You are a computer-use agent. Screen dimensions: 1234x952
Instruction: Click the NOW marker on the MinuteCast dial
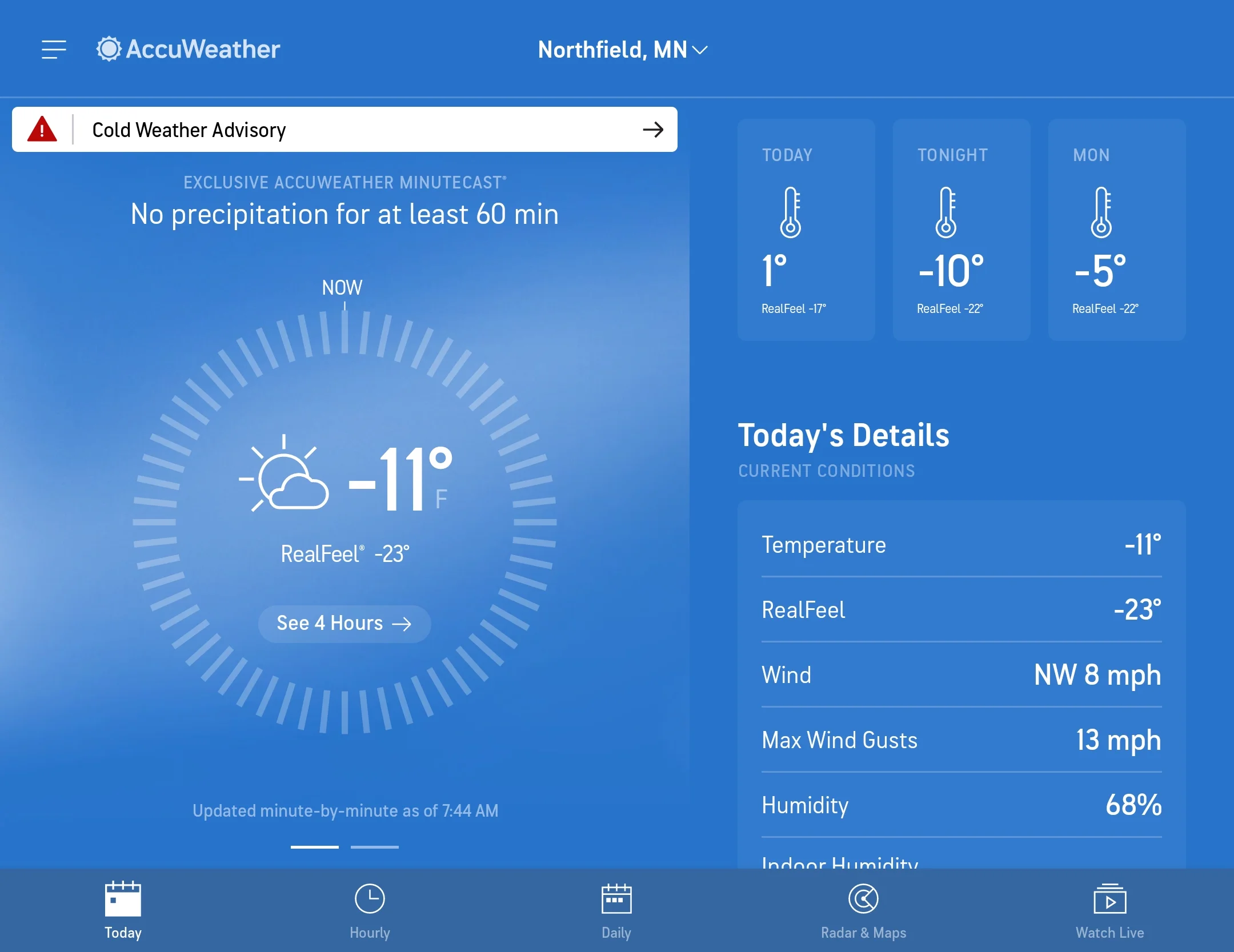point(342,287)
